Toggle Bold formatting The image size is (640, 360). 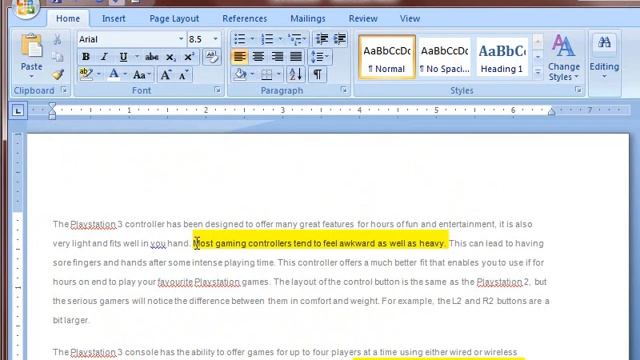point(86,57)
